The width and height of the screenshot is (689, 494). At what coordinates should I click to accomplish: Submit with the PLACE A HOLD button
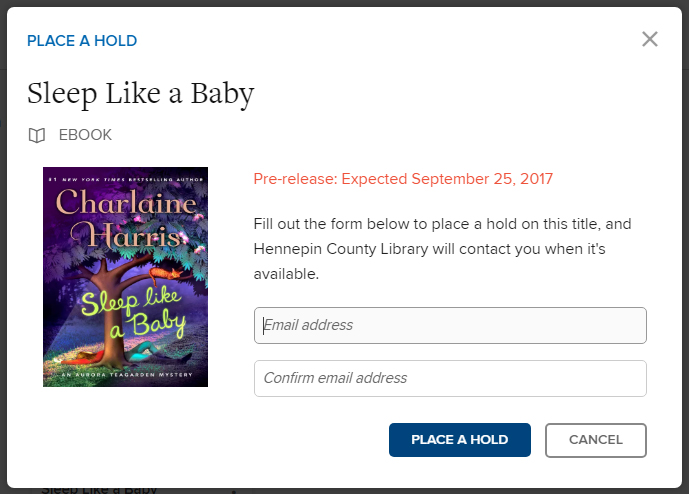click(460, 440)
